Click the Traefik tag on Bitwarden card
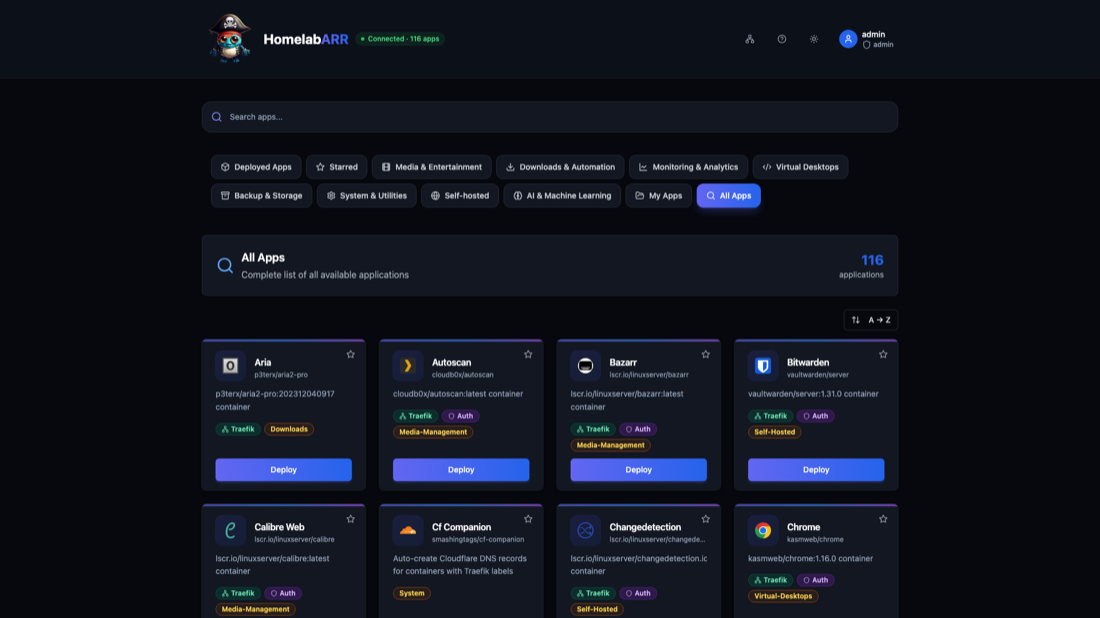 click(x=770, y=416)
